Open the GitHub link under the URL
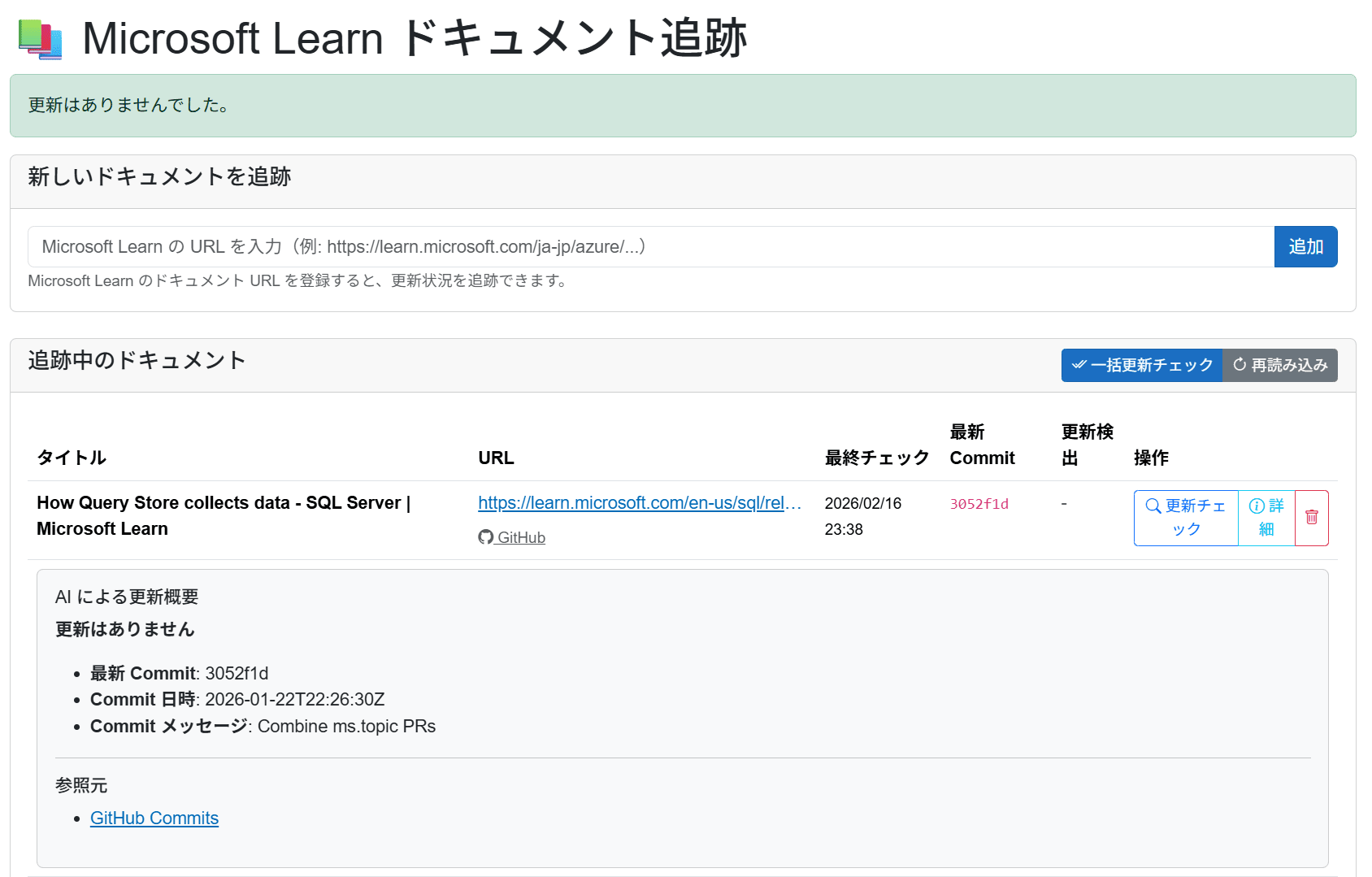This screenshot has width=1372, height=877. pyautogui.click(x=512, y=537)
